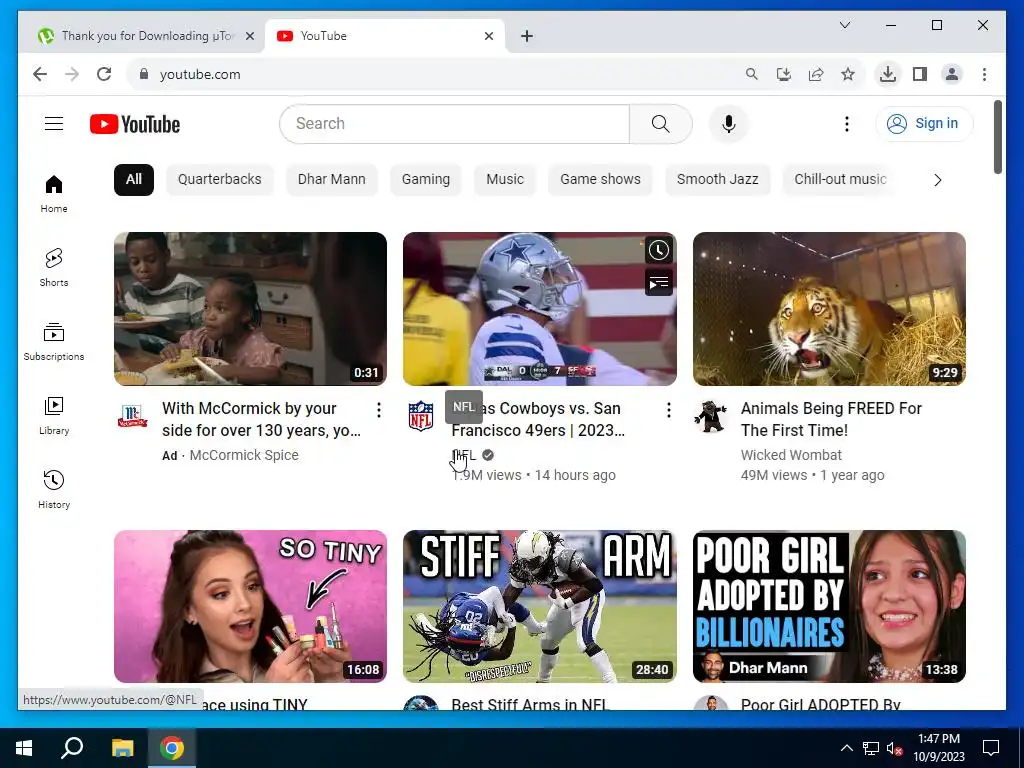Open Shorts in the sidebar
1024x768 pixels.
54,268
